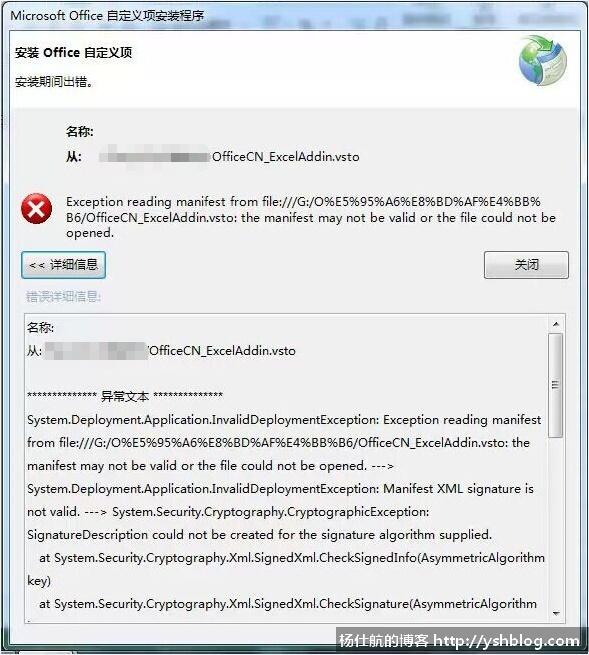
Task: Click the 'Exception reading manifest' error message
Action: pos(311,217)
